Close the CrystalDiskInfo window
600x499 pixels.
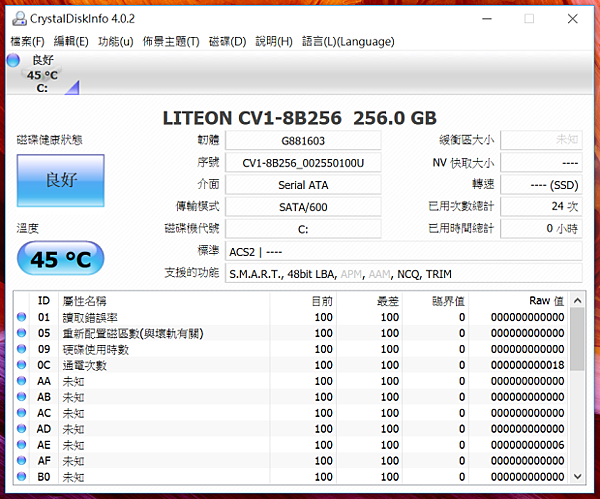pos(572,18)
